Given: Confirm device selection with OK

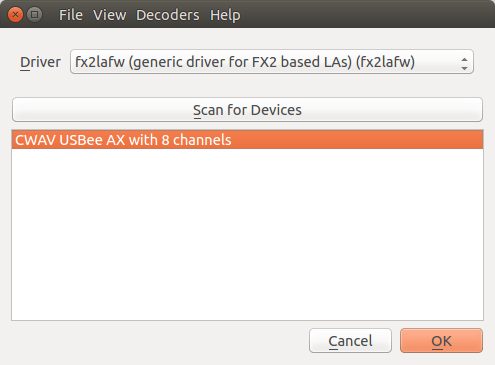Looking at the screenshot, I should tap(441, 341).
